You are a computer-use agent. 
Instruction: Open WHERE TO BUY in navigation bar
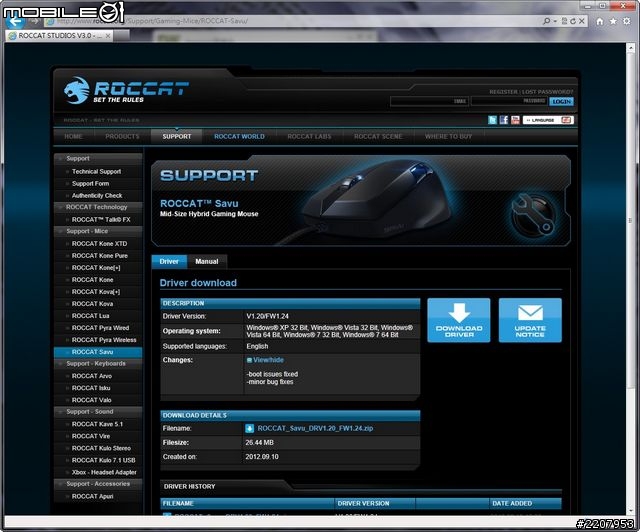448,136
